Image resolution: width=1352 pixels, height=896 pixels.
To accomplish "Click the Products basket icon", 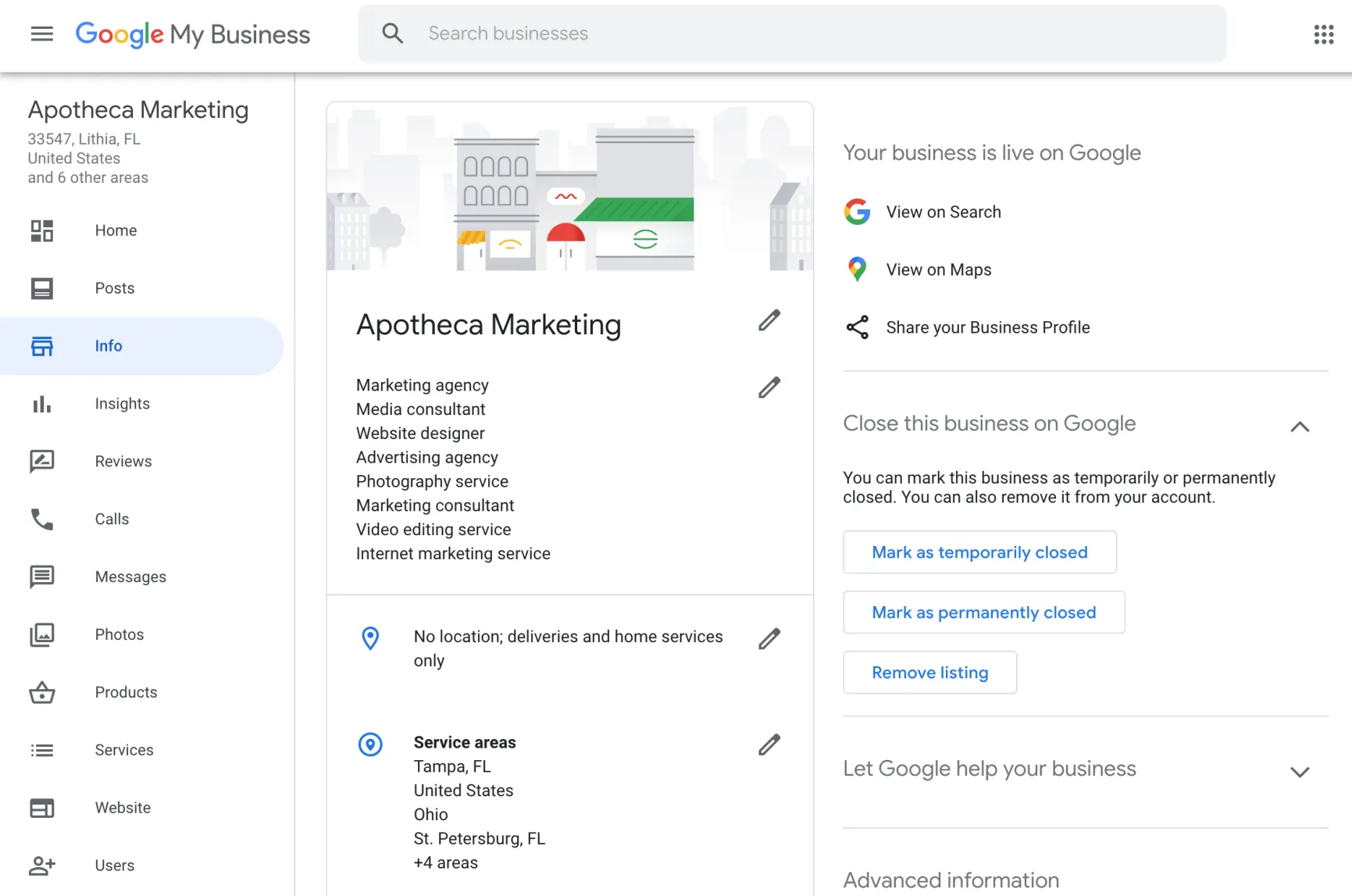I will [x=41, y=692].
